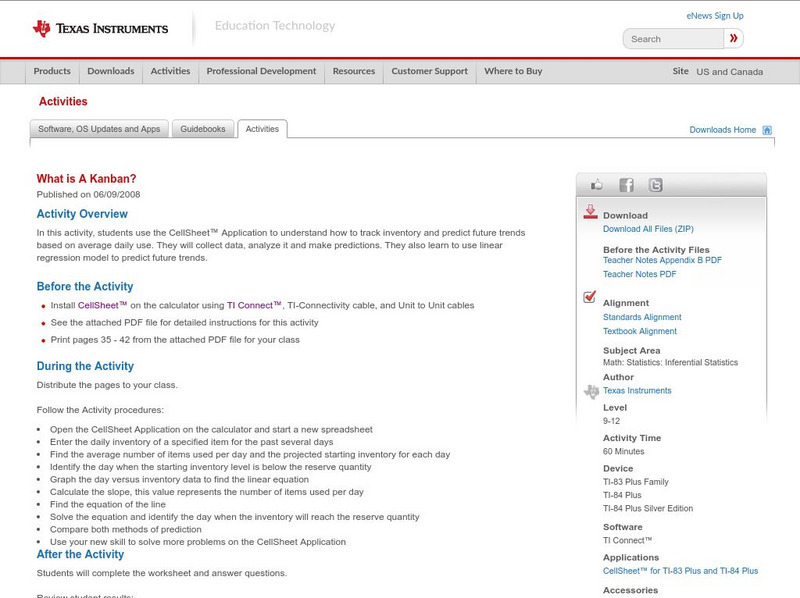Image resolution: width=800 pixels, height=598 pixels.
Task: Click the After the Activity heading
Action: click(80, 555)
